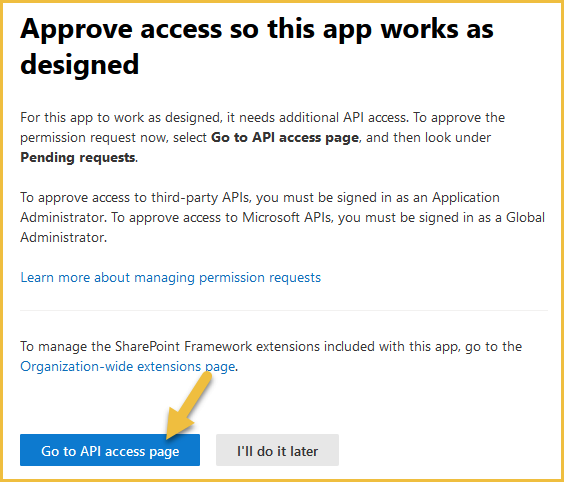Image resolution: width=564 pixels, height=482 pixels.
Task: Click the 'For this app to work' paragraph
Action: point(263,137)
